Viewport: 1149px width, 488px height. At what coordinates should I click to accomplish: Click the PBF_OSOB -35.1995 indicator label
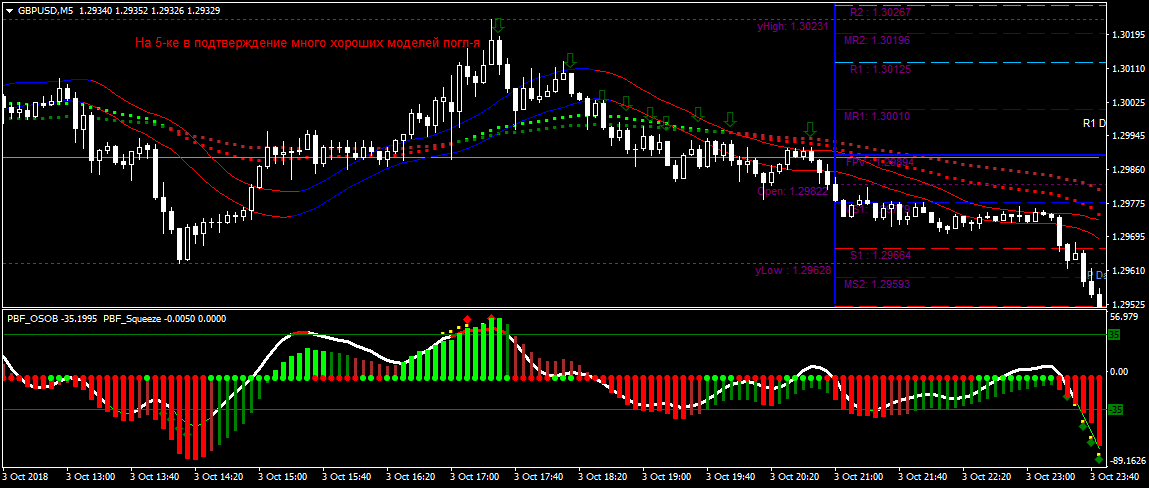click(52, 319)
